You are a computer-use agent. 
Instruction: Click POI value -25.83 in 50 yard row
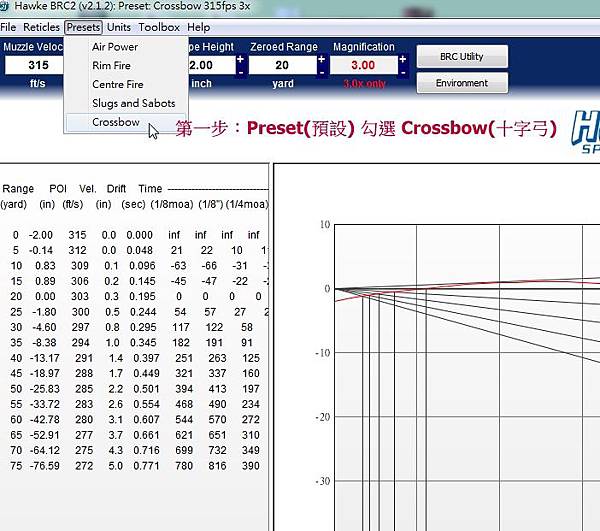pos(45,389)
